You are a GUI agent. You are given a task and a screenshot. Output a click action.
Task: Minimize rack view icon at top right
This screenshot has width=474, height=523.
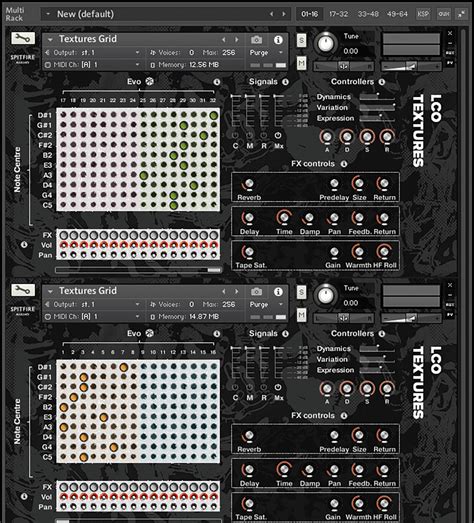click(x=461, y=14)
